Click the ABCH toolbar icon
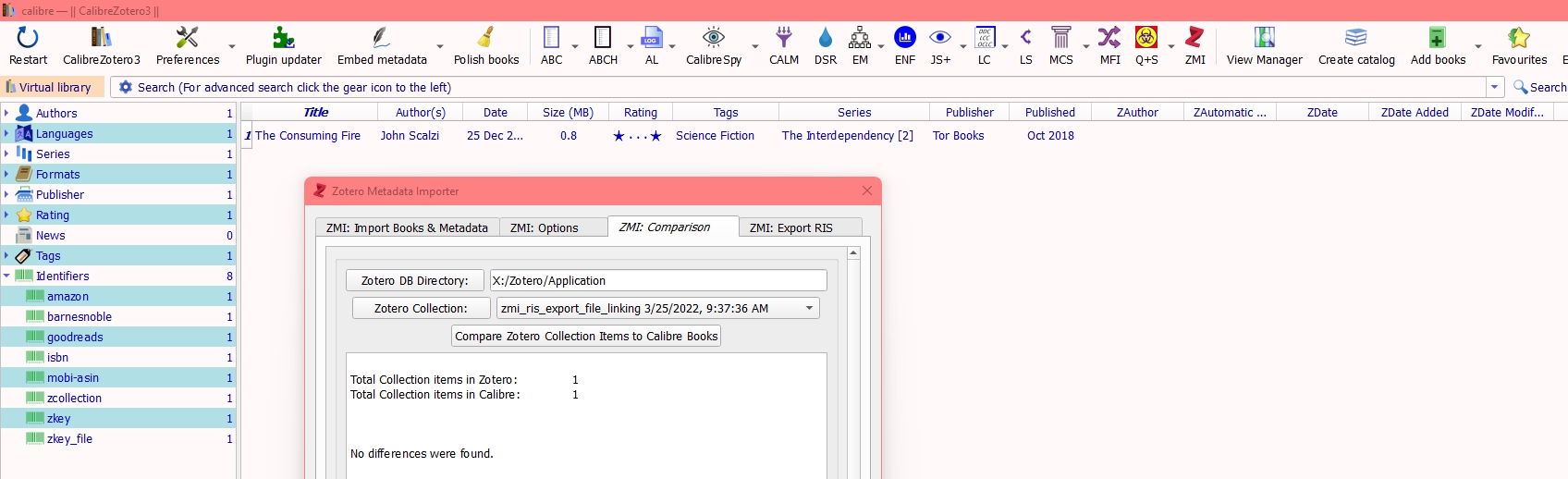Image resolution: width=1568 pixels, height=479 pixels. [x=603, y=38]
